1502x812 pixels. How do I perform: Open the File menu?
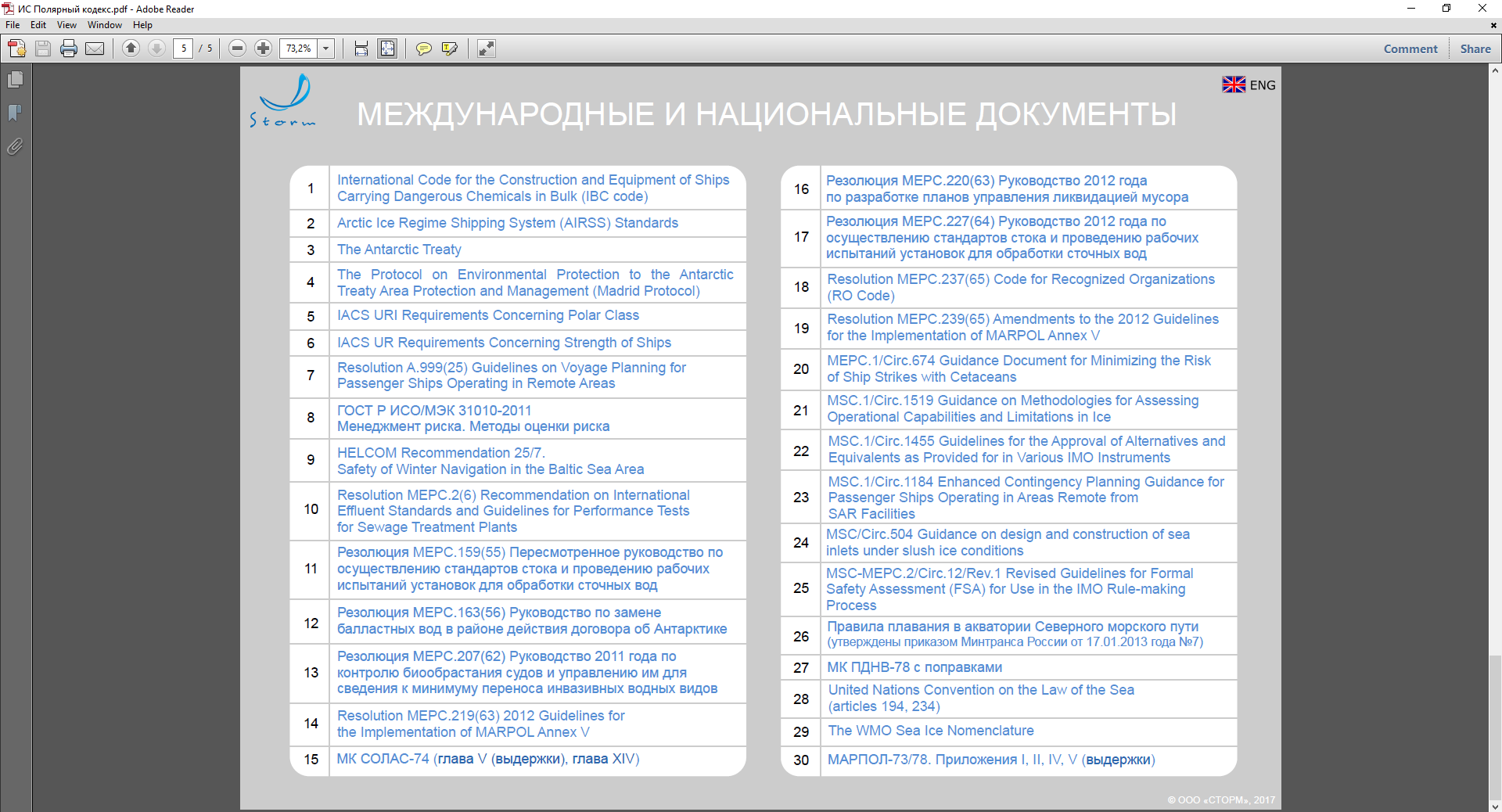13,25
